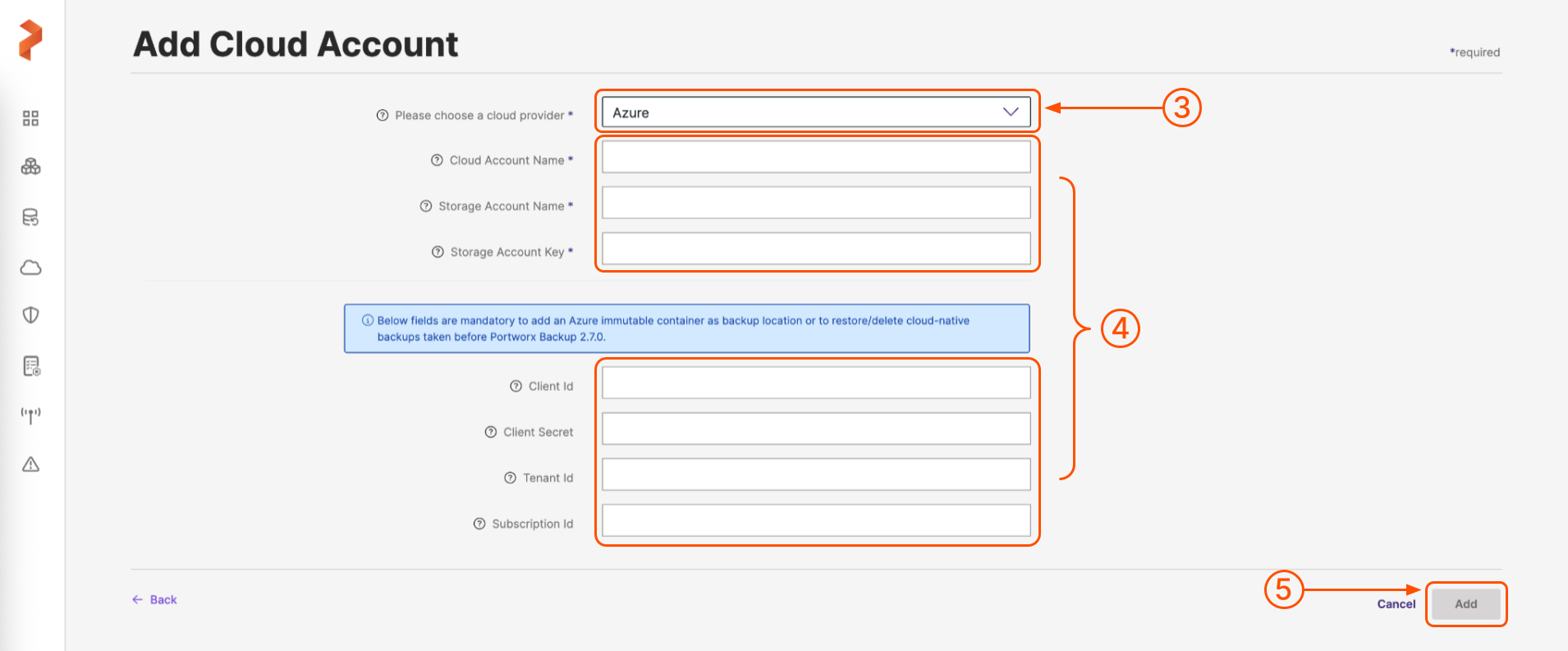
Task: Open the clusters cubes icon in sidebar
Action: [30, 167]
